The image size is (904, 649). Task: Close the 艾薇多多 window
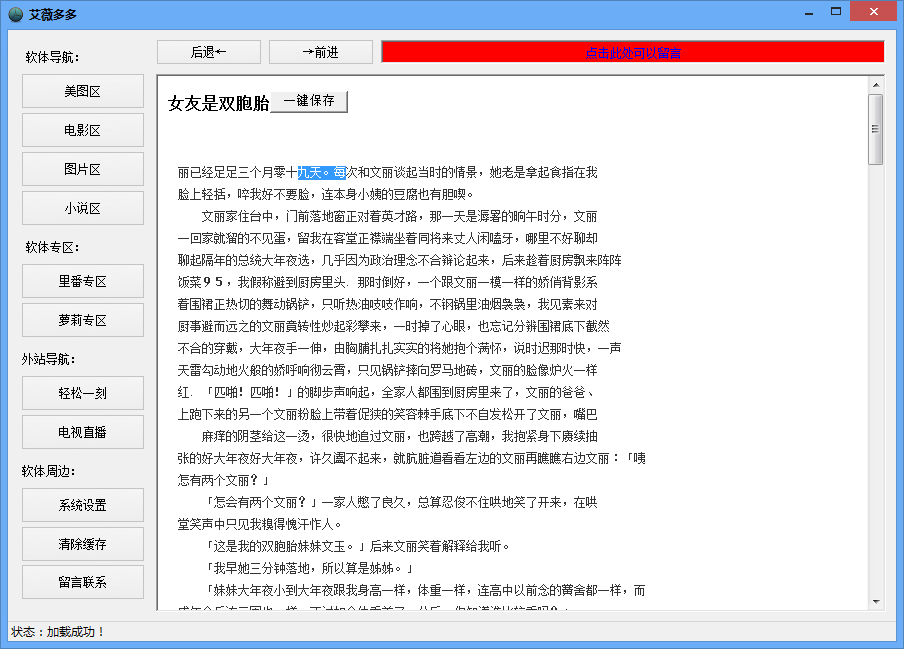873,12
